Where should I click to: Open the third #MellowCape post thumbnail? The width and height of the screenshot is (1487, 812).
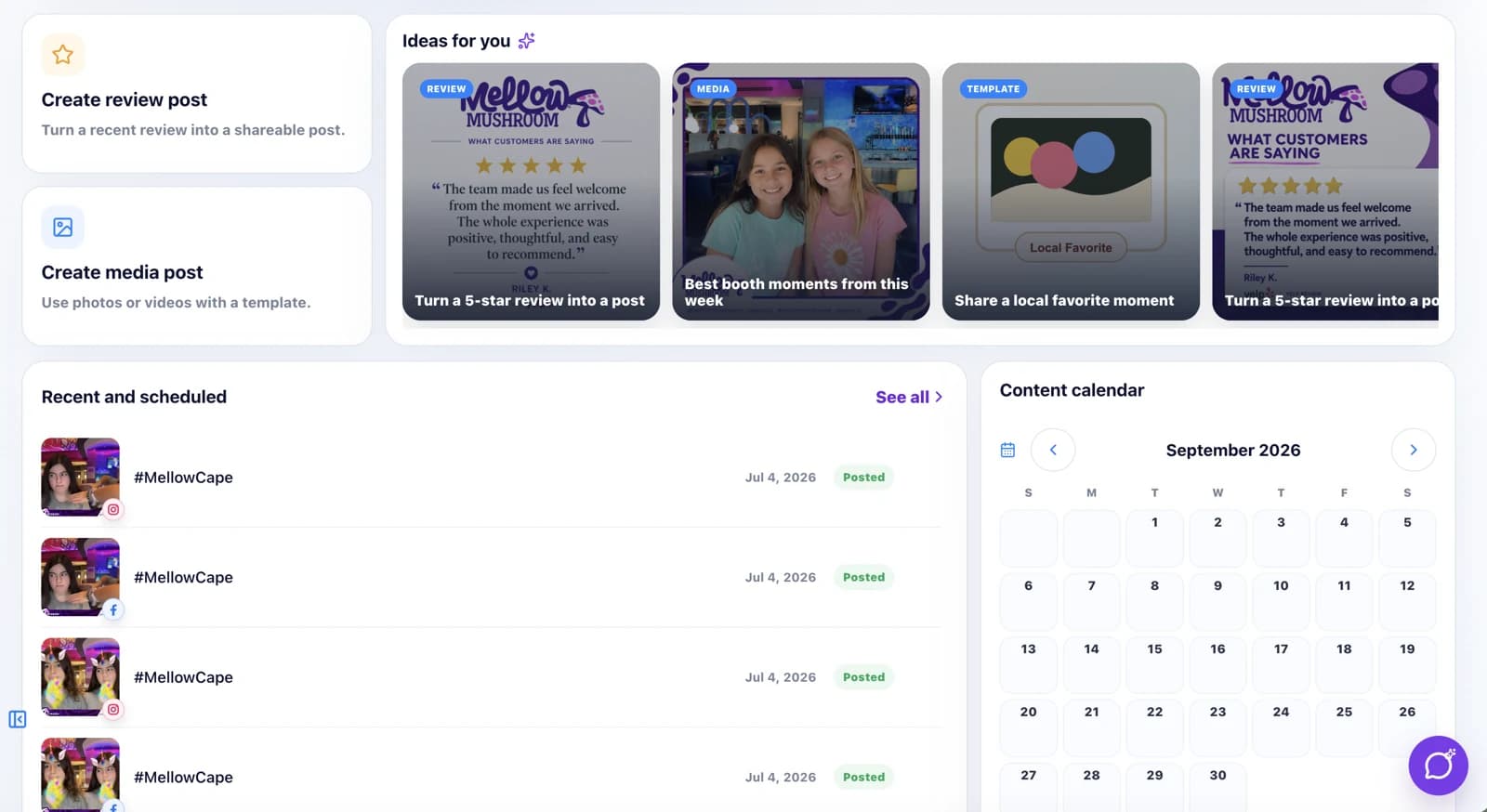pyautogui.click(x=80, y=677)
